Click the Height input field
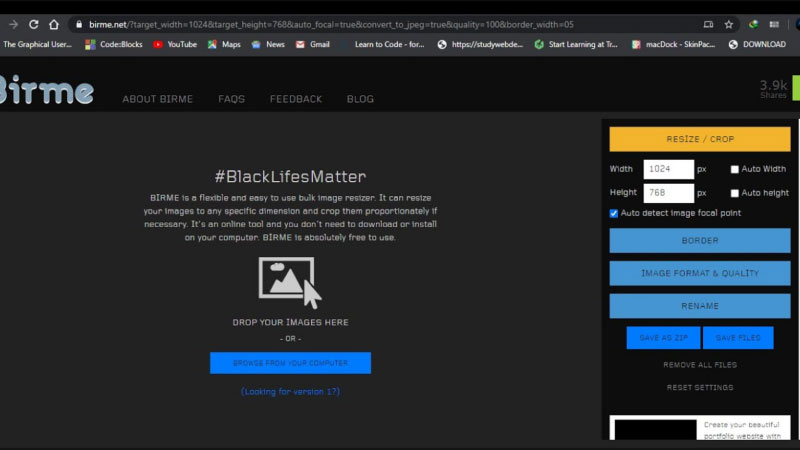Viewport: 800px width, 450px height. click(x=668, y=193)
